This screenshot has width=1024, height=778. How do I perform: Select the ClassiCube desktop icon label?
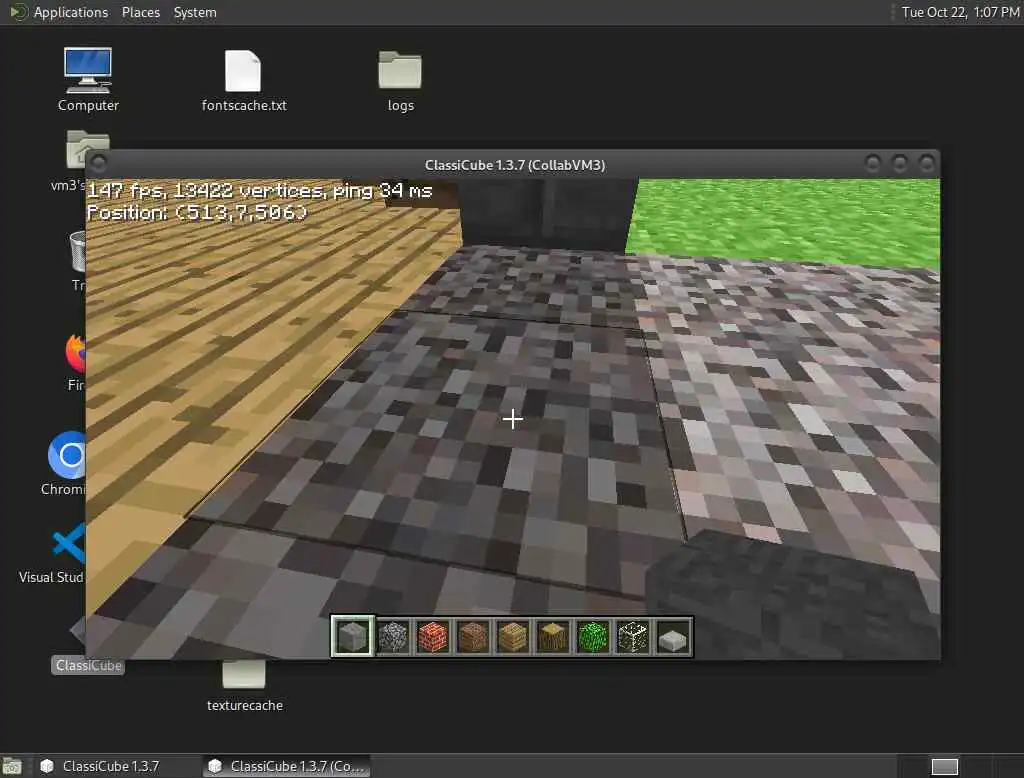click(x=88, y=666)
